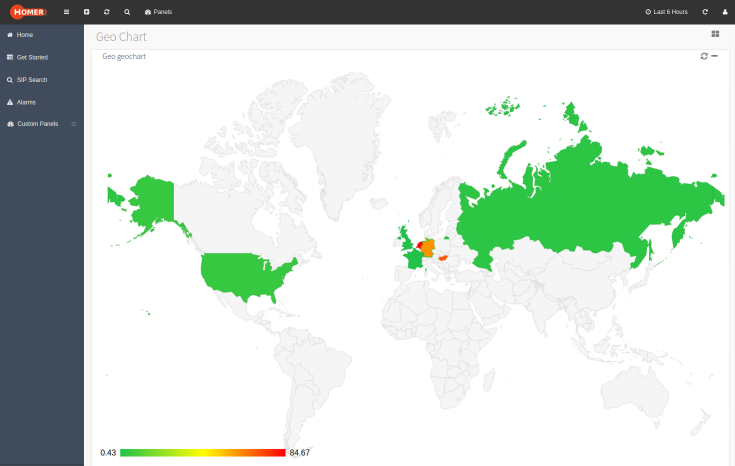Click the Home house icon
Viewport: 735px width, 466px height.
[10, 35]
